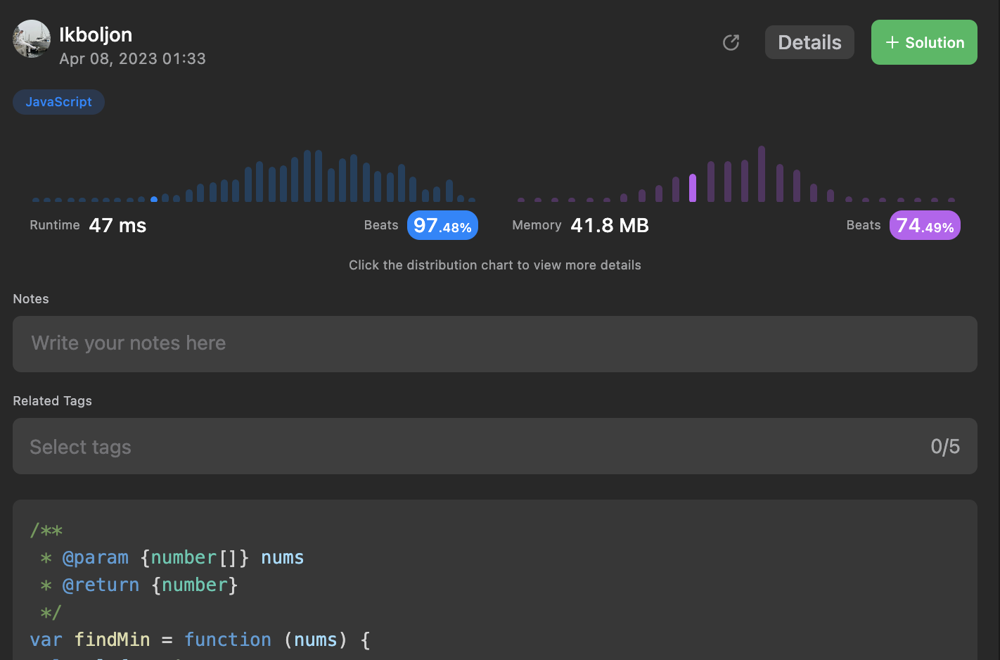1000x660 pixels.
Task: Click the runtime distribution chart
Action: (x=253, y=176)
